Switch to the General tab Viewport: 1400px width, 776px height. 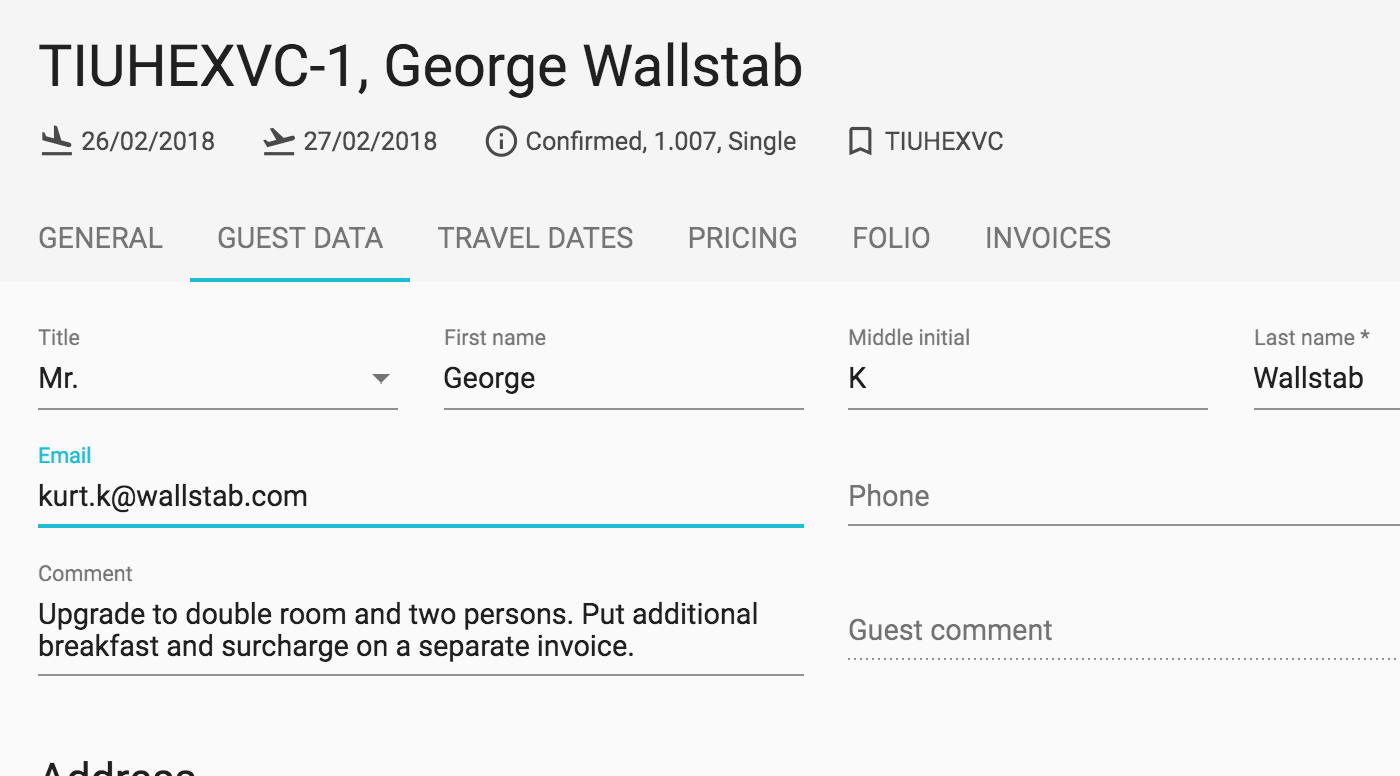100,238
